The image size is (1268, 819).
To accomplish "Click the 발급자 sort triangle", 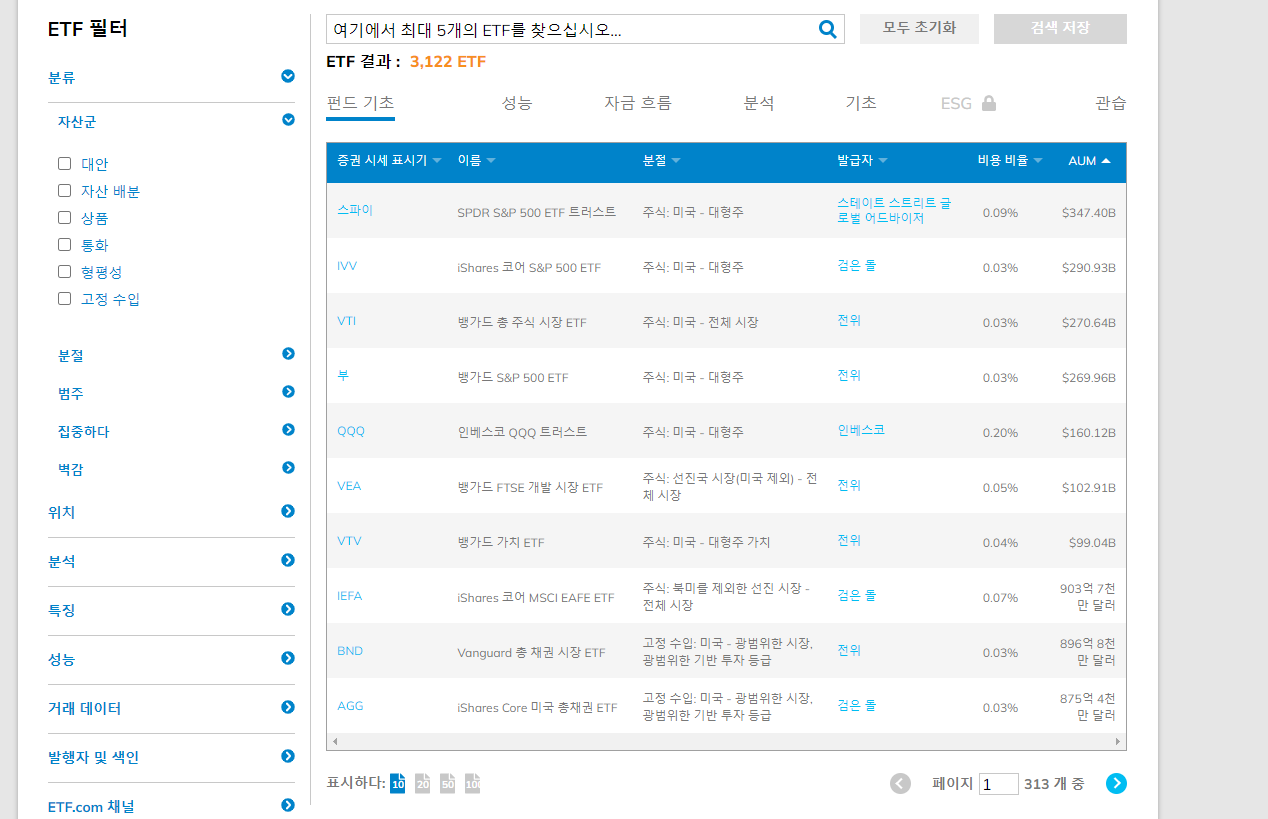I will point(884,159).
